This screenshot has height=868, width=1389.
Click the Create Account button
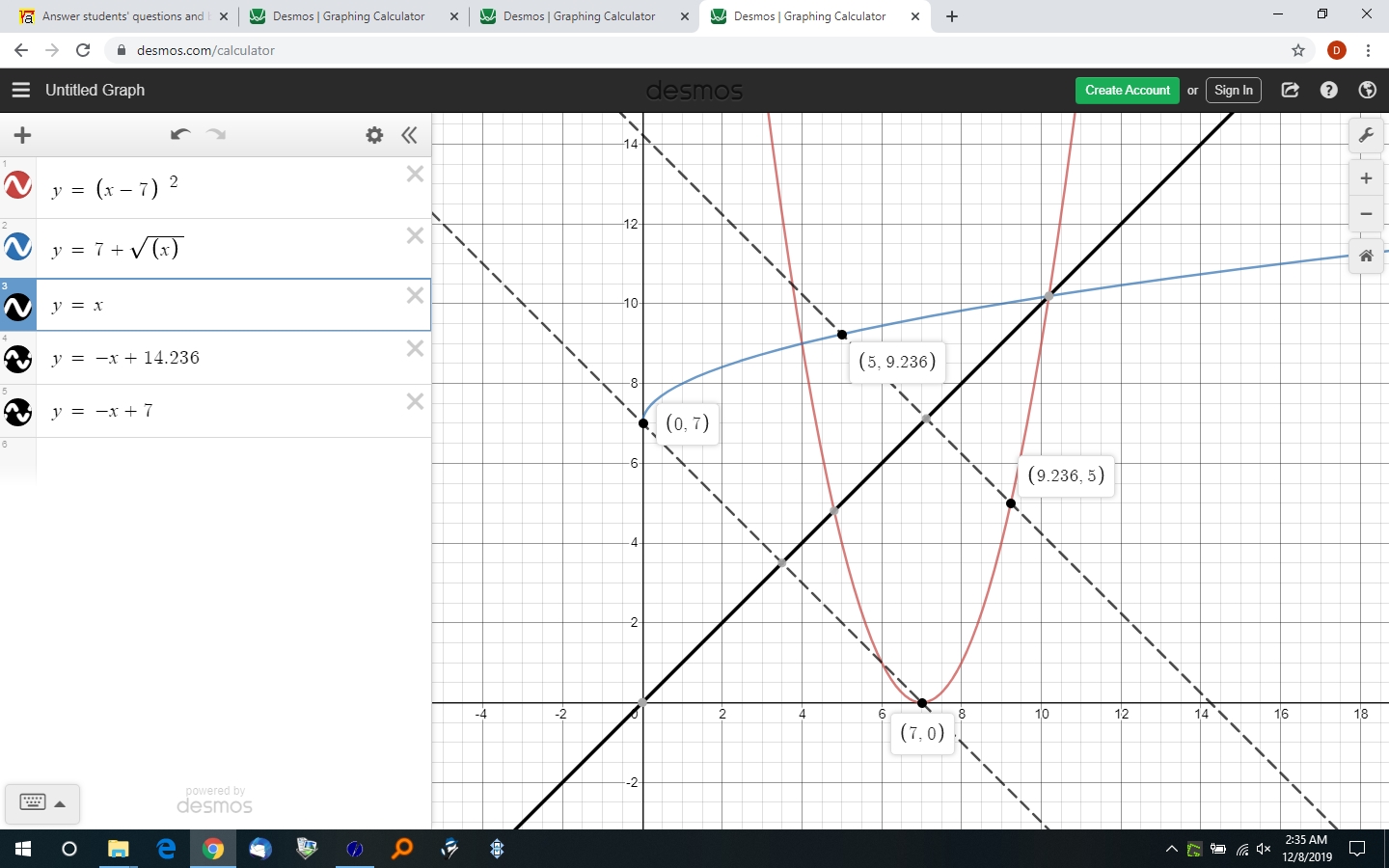pos(1127,90)
